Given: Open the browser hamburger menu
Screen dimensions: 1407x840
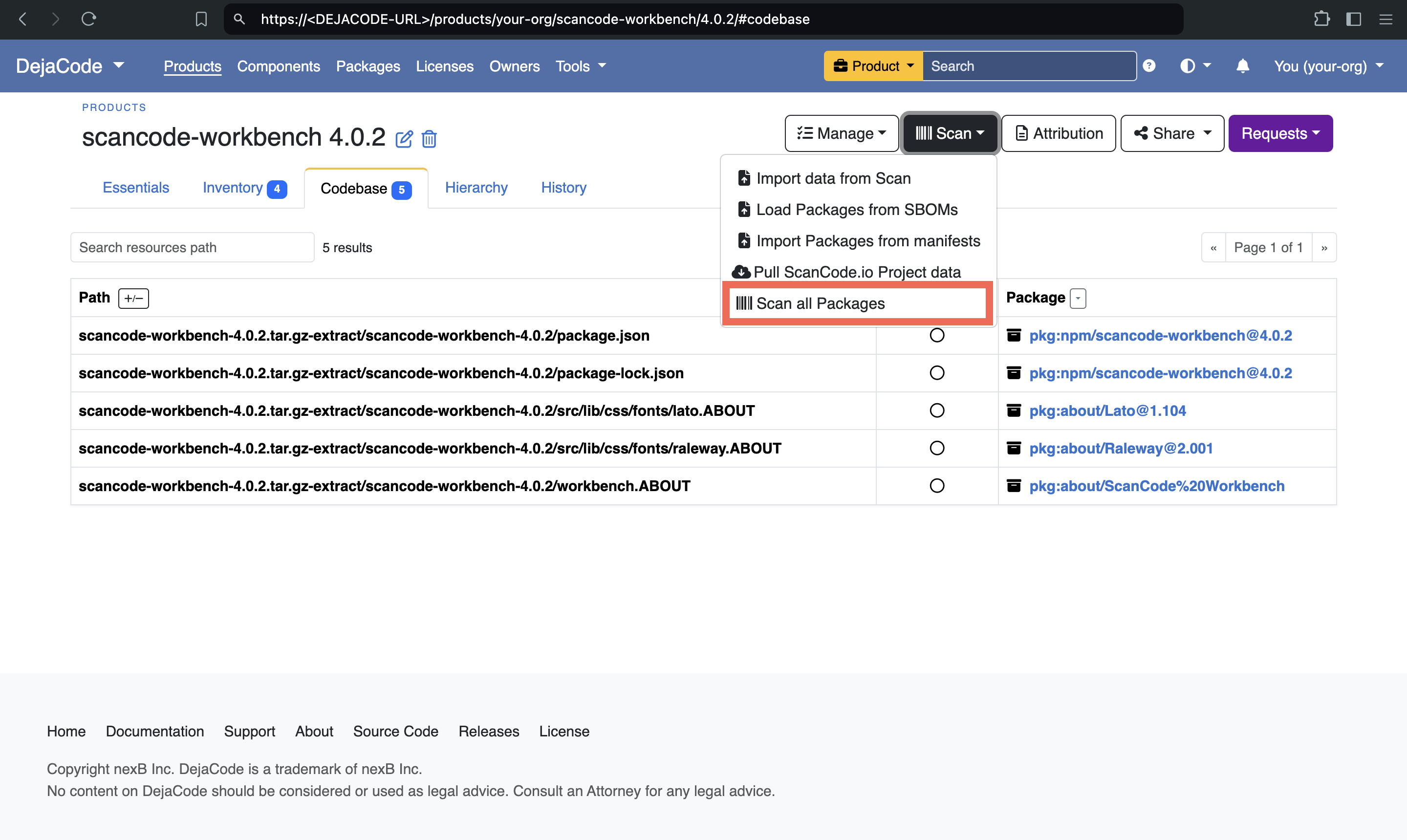Looking at the screenshot, I should 1385,19.
